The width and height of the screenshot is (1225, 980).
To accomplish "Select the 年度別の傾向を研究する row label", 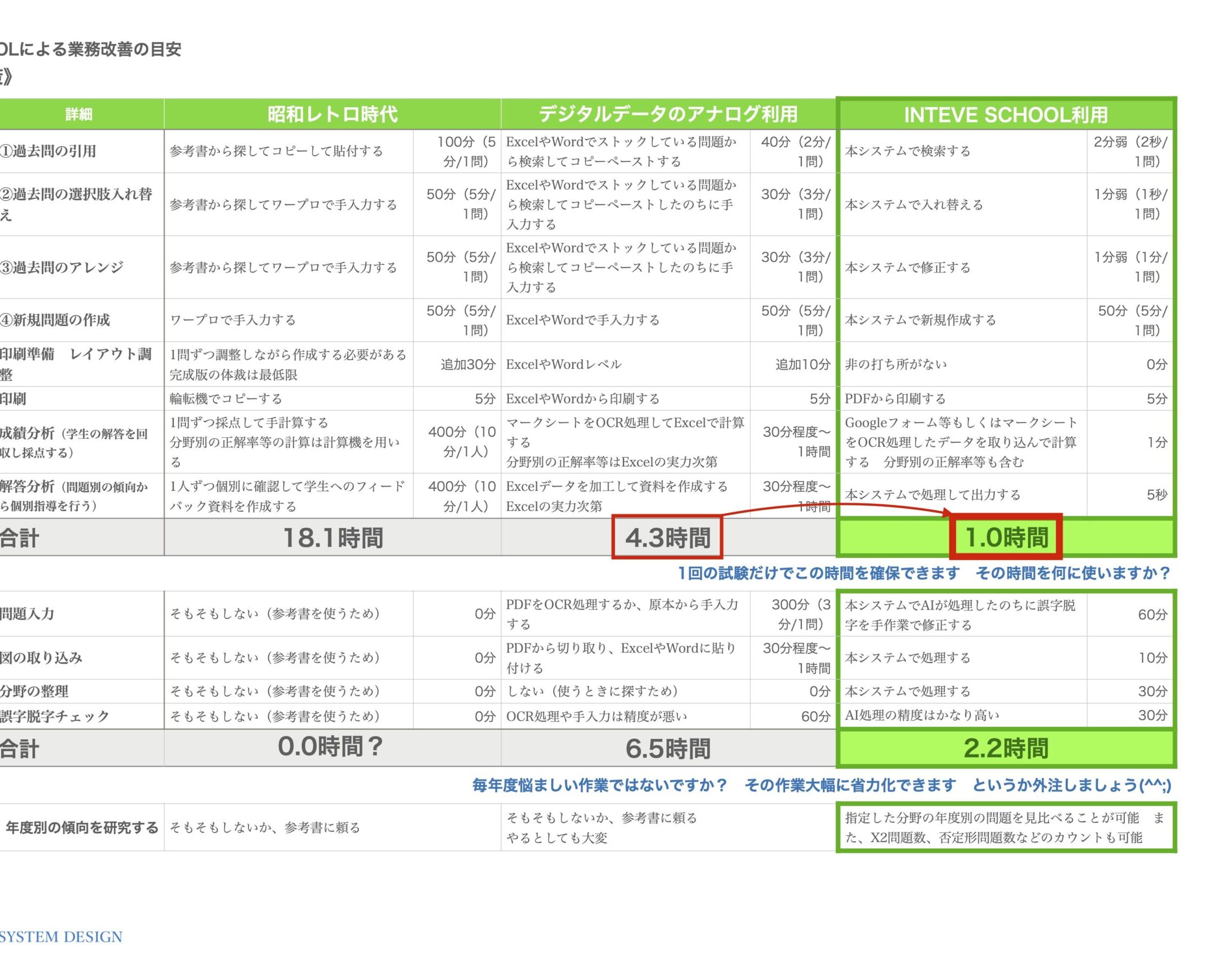I will click(x=82, y=827).
